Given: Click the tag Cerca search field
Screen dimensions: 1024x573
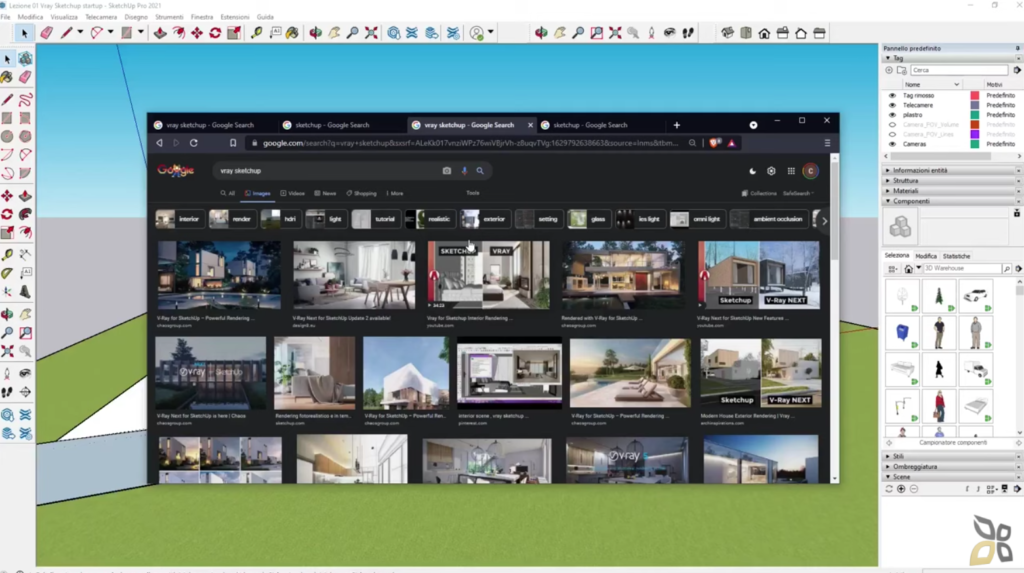Looking at the screenshot, I should click(959, 70).
